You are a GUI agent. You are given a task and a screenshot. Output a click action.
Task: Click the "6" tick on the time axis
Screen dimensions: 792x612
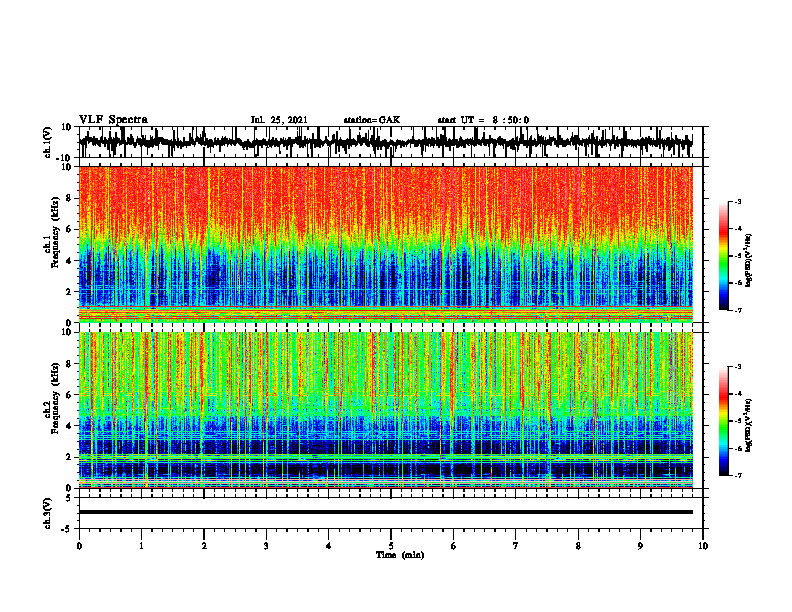(x=454, y=546)
